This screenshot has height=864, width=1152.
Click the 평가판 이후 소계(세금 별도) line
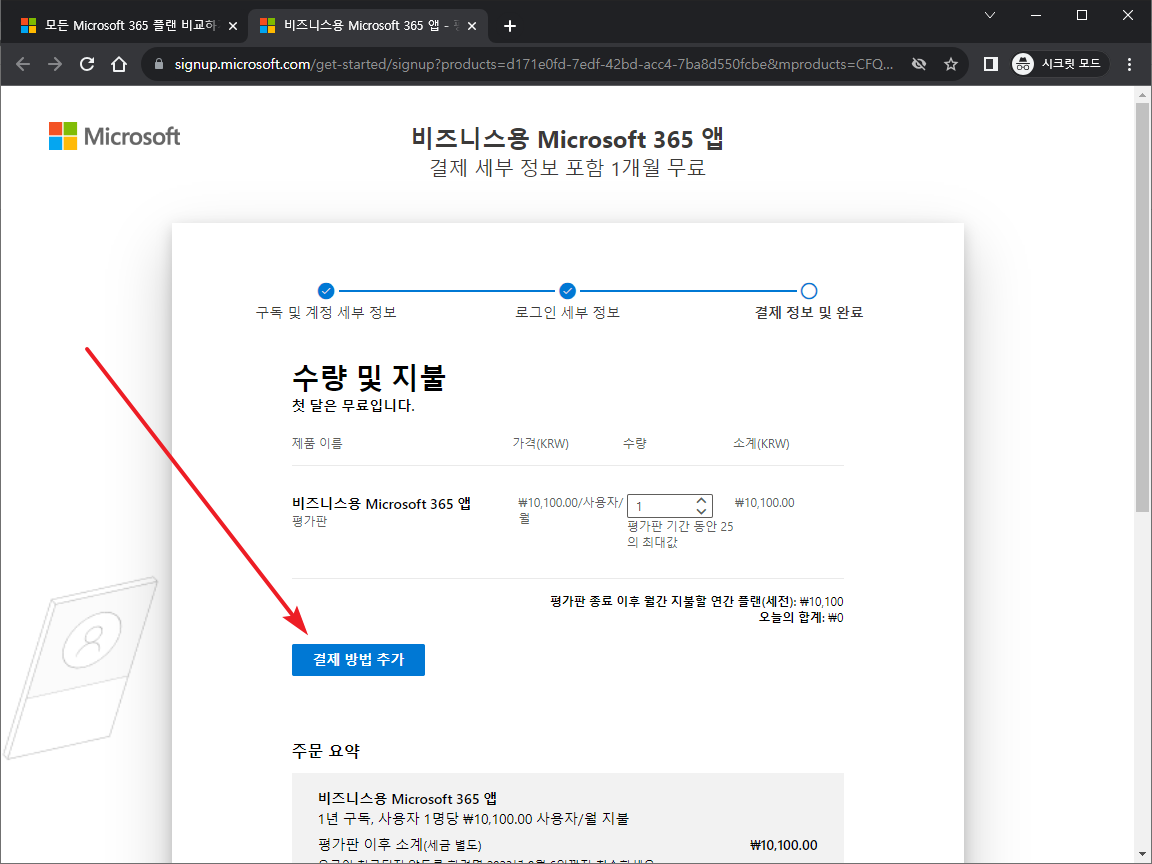coord(400,845)
